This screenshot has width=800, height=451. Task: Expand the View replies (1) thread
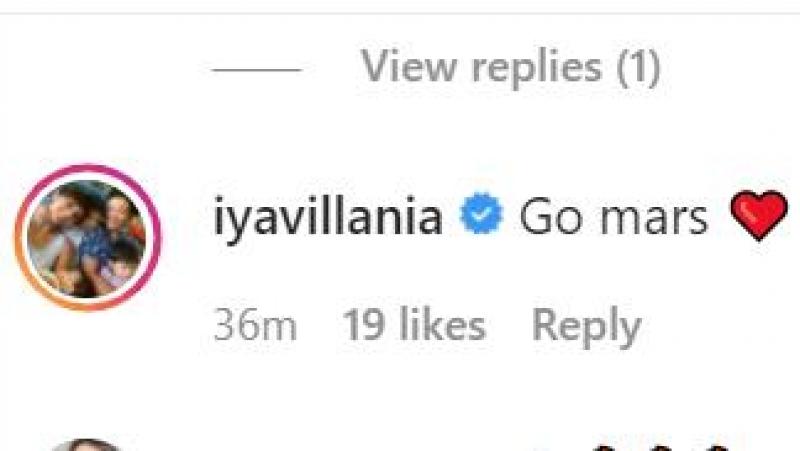tap(510, 67)
